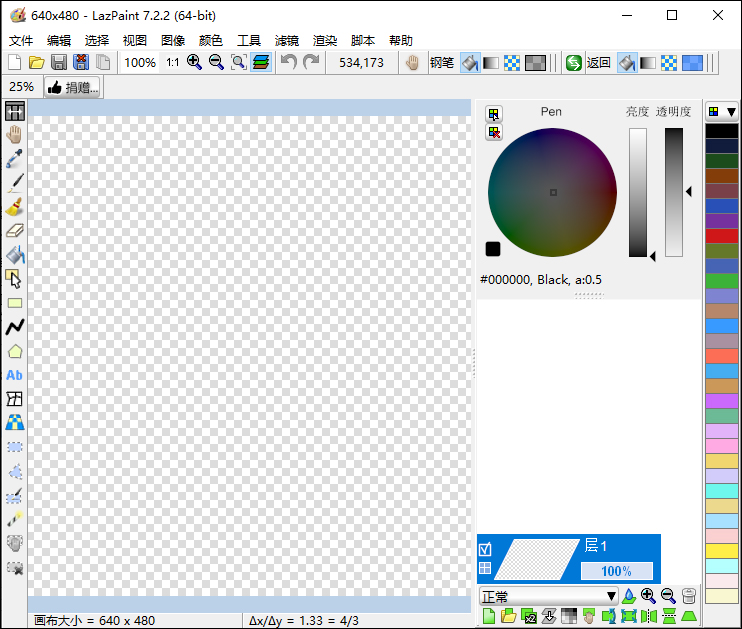The image size is (742, 629).
Task: Open the palette menu dropdown arrow
Action: pos(731,111)
